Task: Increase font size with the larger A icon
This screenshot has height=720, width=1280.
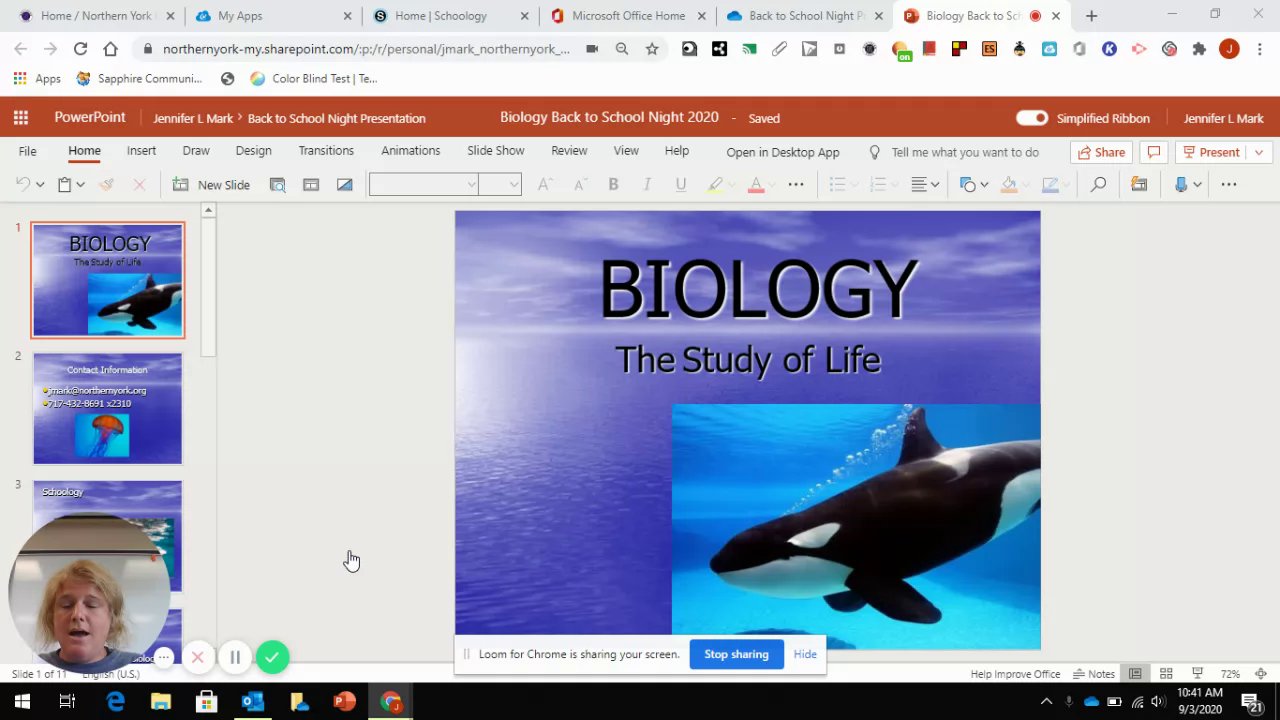Action: tap(545, 184)
